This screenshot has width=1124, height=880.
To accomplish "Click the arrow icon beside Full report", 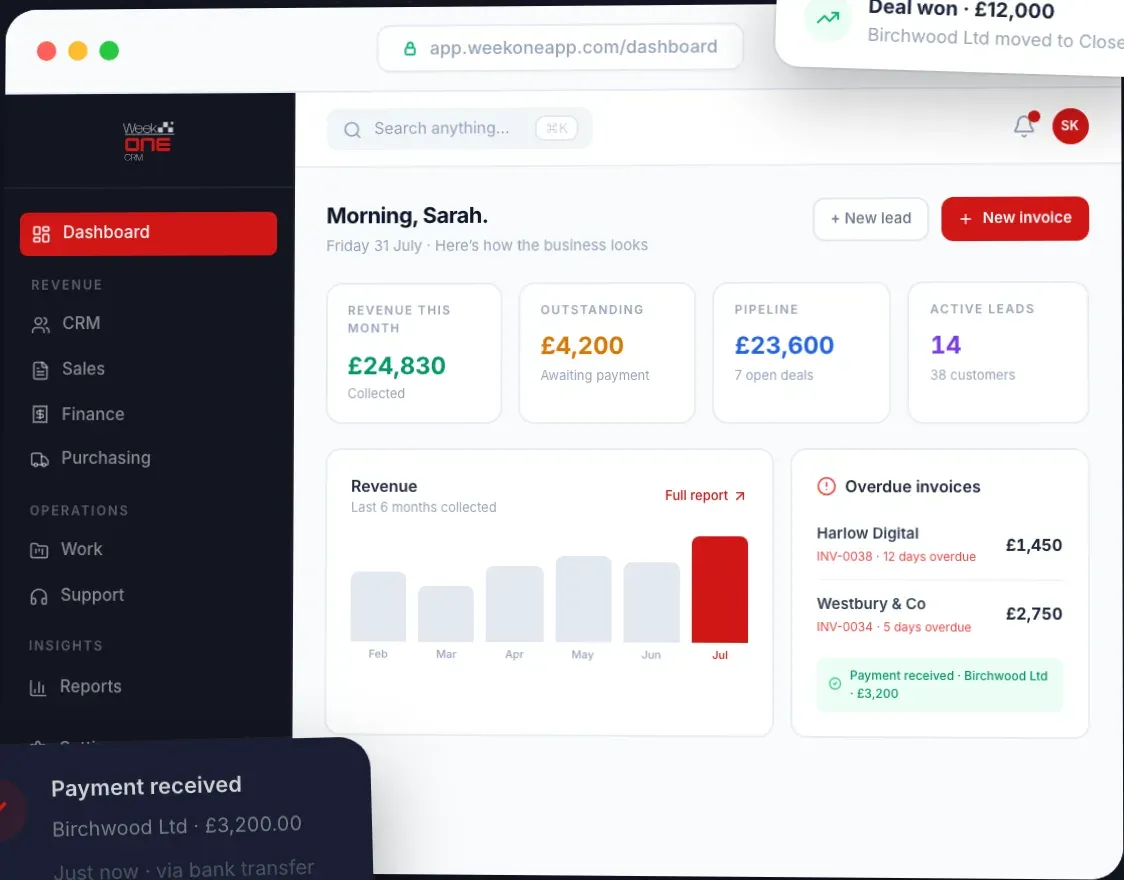I will coord(740,496).
